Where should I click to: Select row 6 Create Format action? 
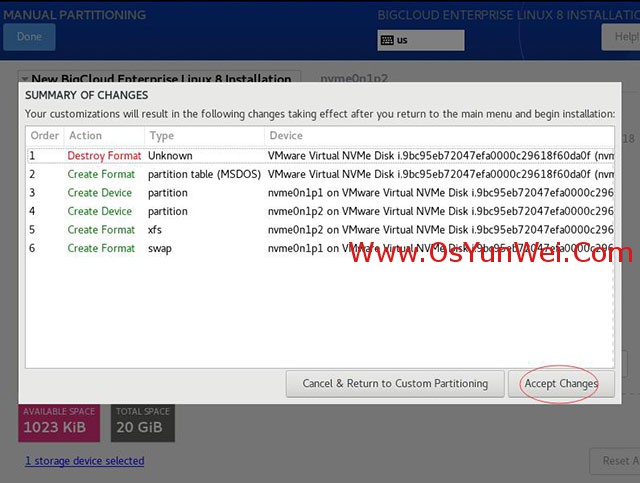click(101, 248)
